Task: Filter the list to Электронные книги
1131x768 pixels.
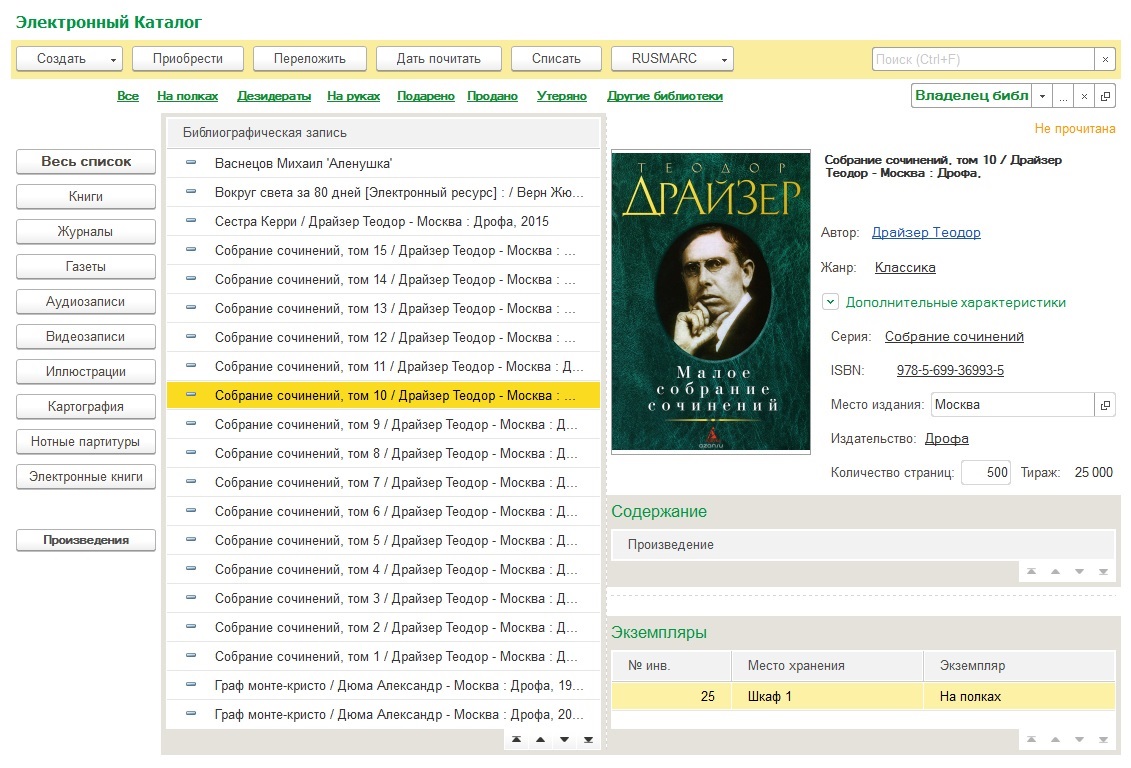Action: (x=86, y=476)
